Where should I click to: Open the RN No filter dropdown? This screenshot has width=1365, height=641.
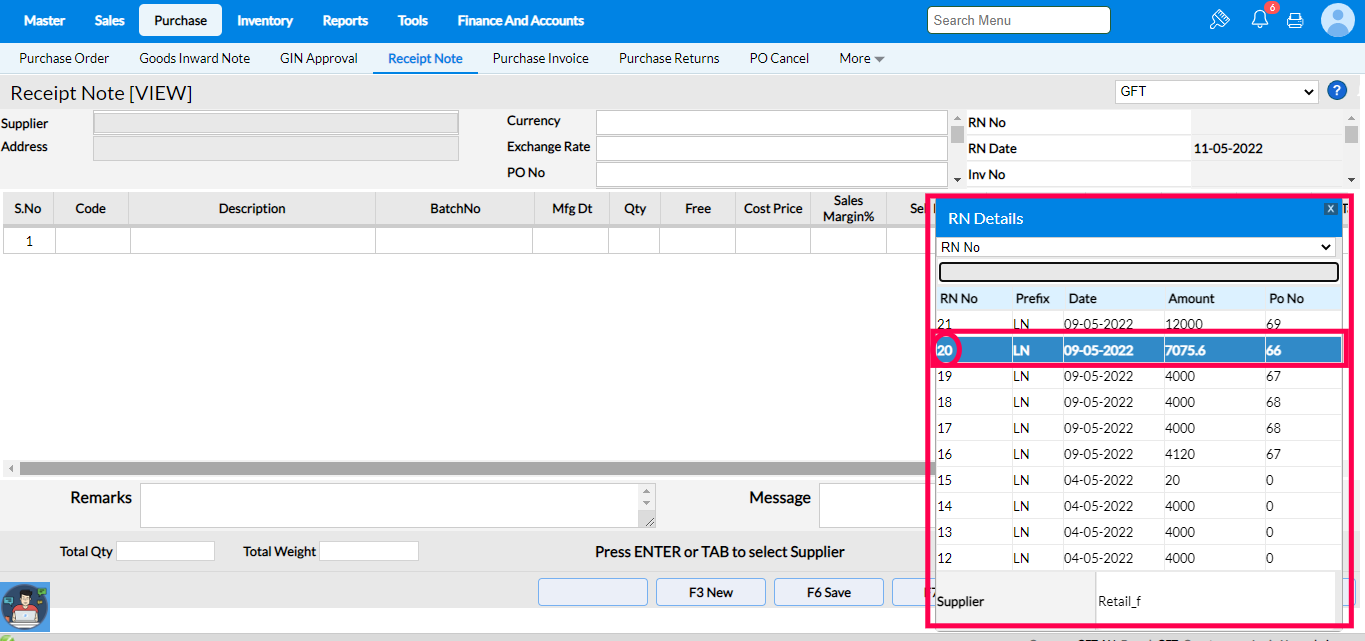point(1137,247)
